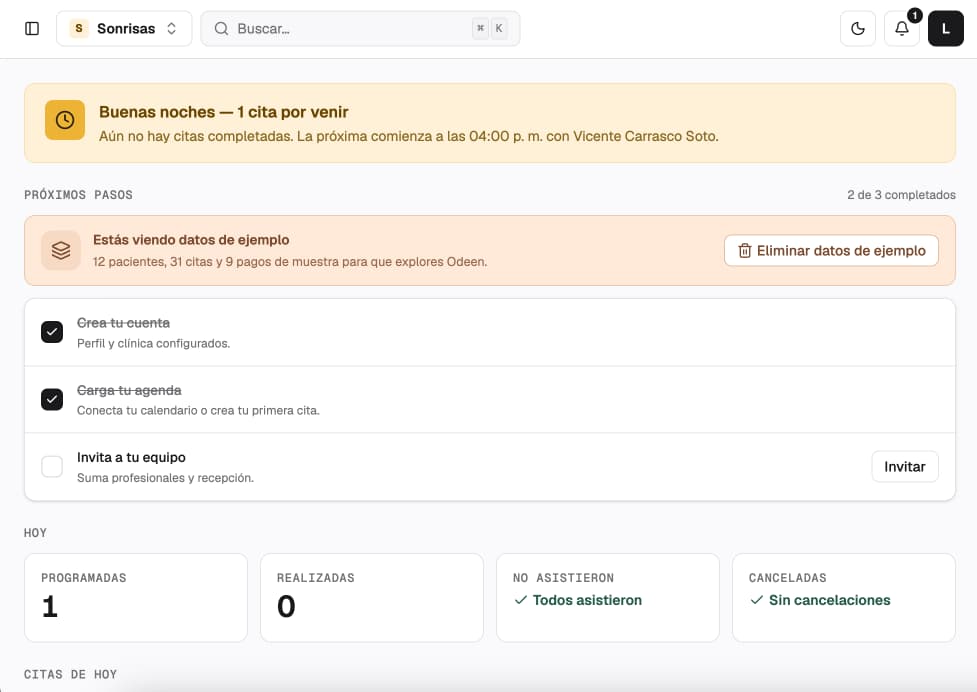Image resolution: width=977 pixels, height=692 pixels.
Task: Click the ⌘ K shortcut hint
Action: [490, 29]
